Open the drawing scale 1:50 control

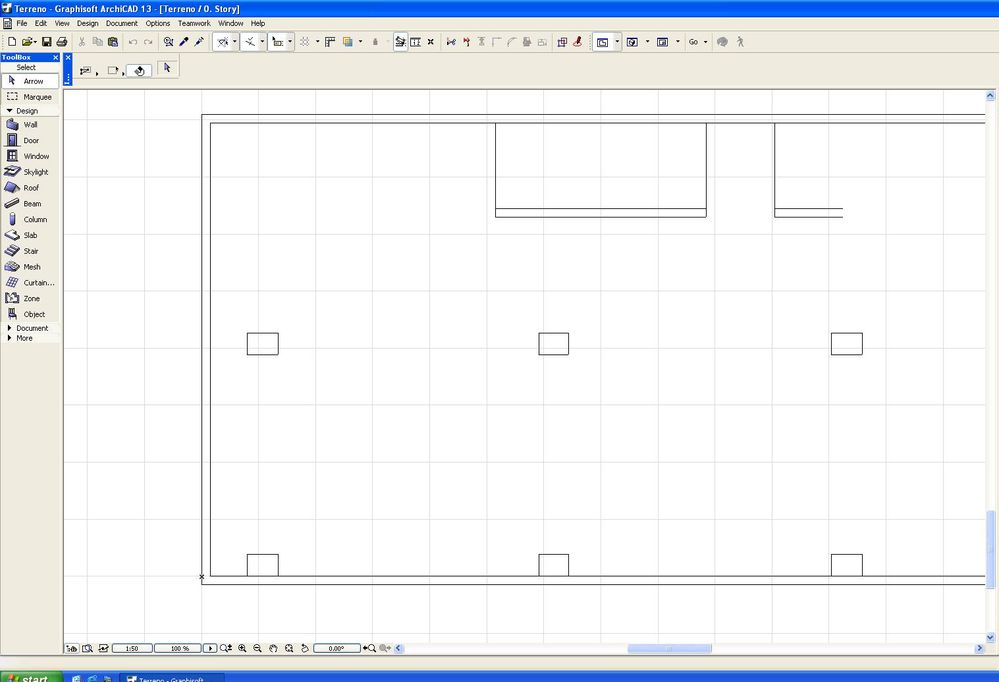click(131, 648)
